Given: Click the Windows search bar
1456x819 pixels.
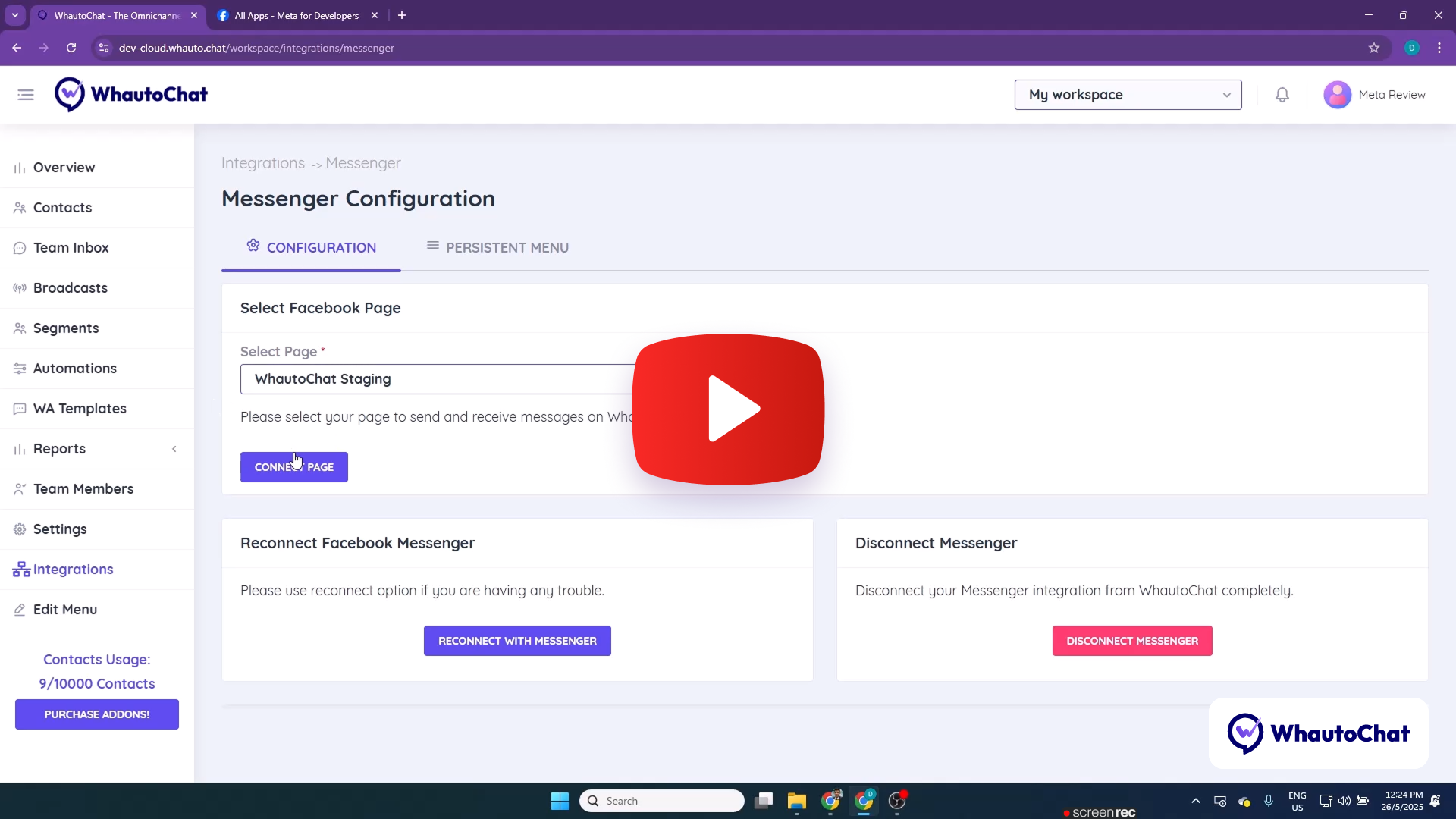Looking at the screenshot, I should 662,800.
